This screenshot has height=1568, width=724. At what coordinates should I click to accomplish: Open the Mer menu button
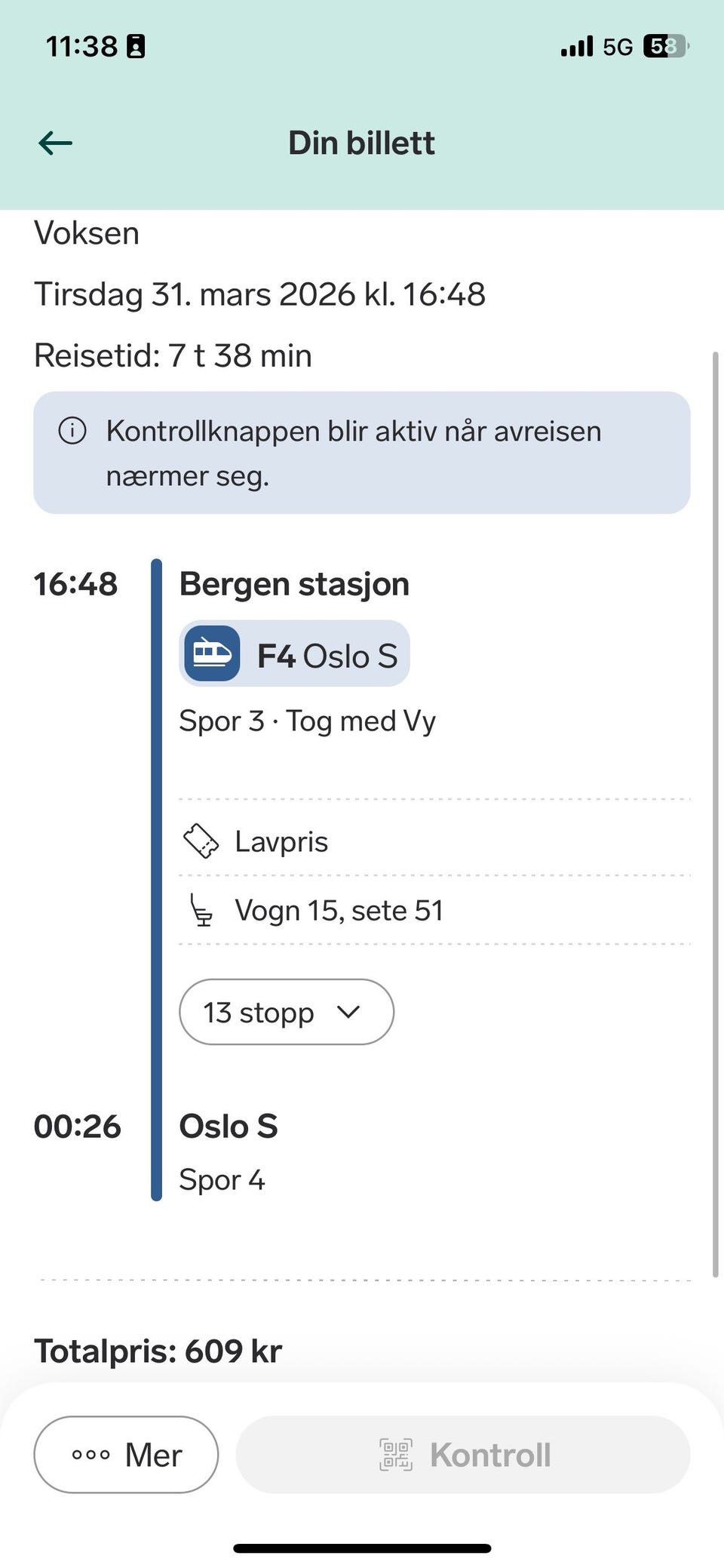pyautogui.click(x=126, y=1455)
